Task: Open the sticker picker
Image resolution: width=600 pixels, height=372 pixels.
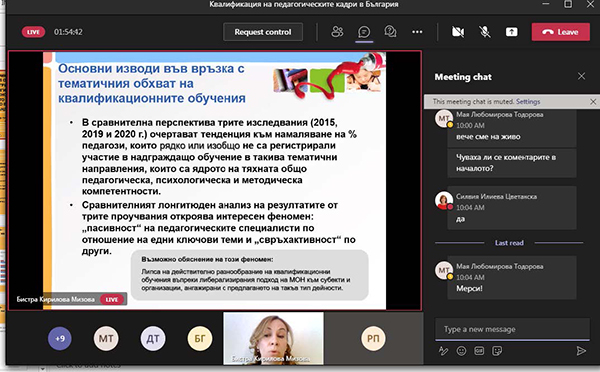Action: point(497,351)
